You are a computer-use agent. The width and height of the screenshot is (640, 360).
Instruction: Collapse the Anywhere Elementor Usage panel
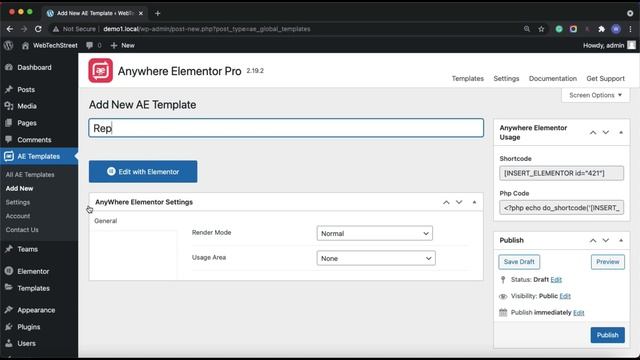click(621, 132)
